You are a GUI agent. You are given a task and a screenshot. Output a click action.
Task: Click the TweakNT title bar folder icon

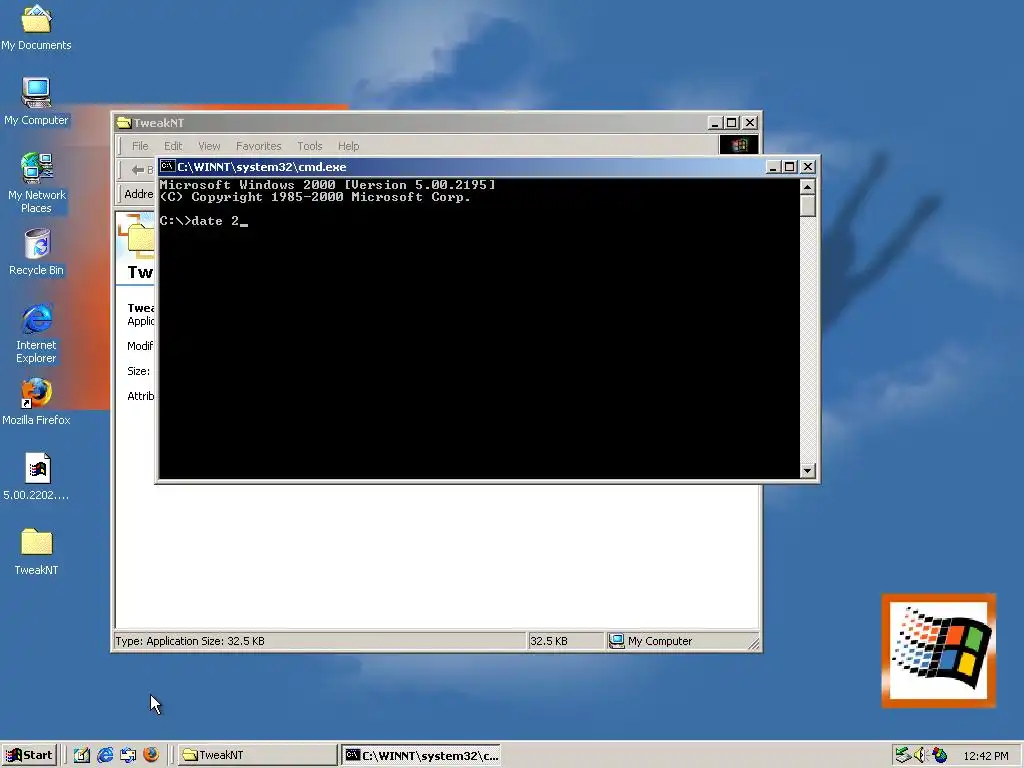(x=123, y=123)
